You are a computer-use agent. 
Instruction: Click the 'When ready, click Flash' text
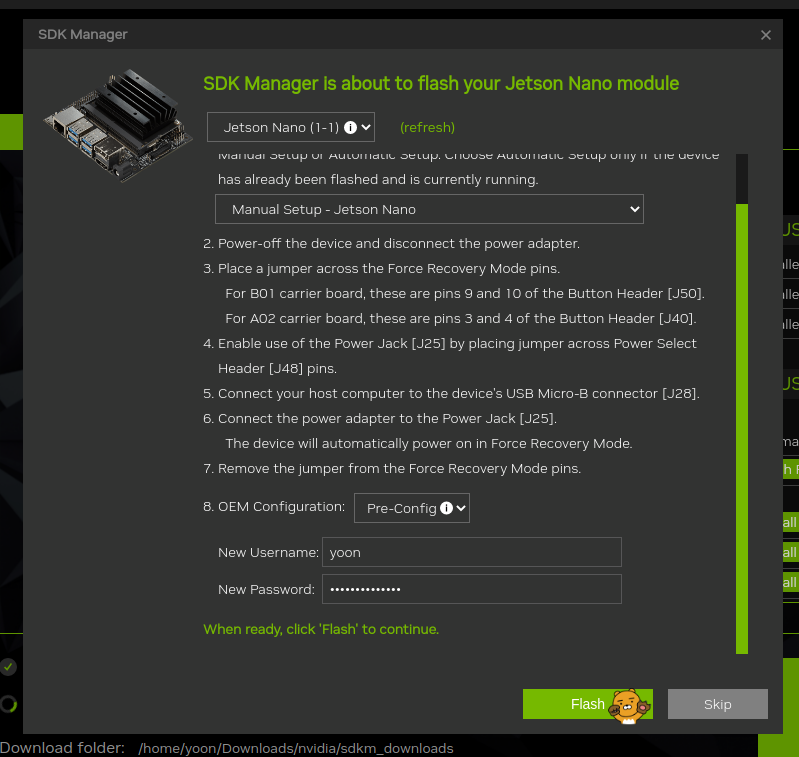321,629
